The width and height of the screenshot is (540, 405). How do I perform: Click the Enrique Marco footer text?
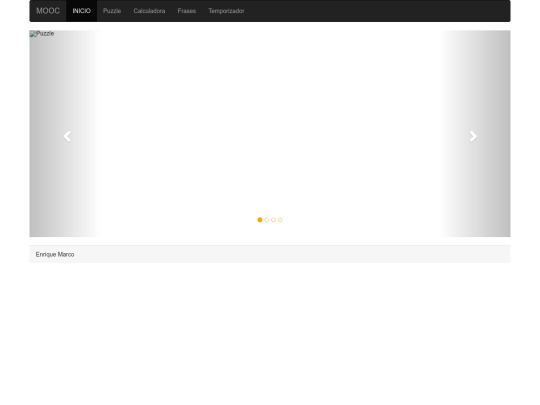coord(55,255)
